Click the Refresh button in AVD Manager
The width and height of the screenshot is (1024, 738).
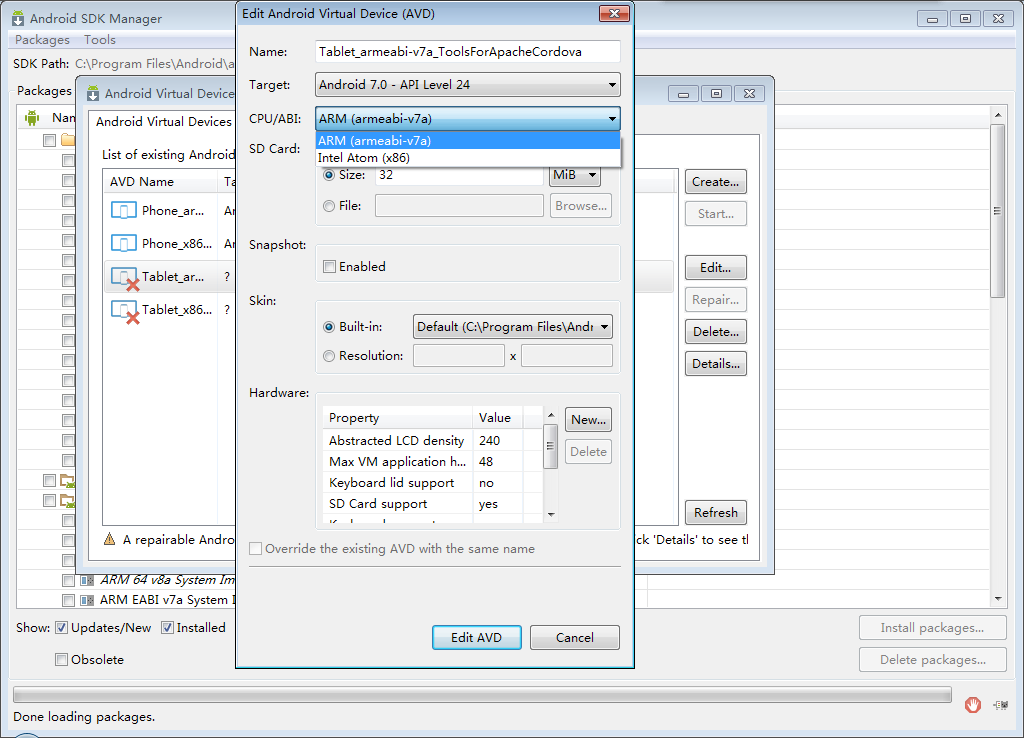click(716, 513)
